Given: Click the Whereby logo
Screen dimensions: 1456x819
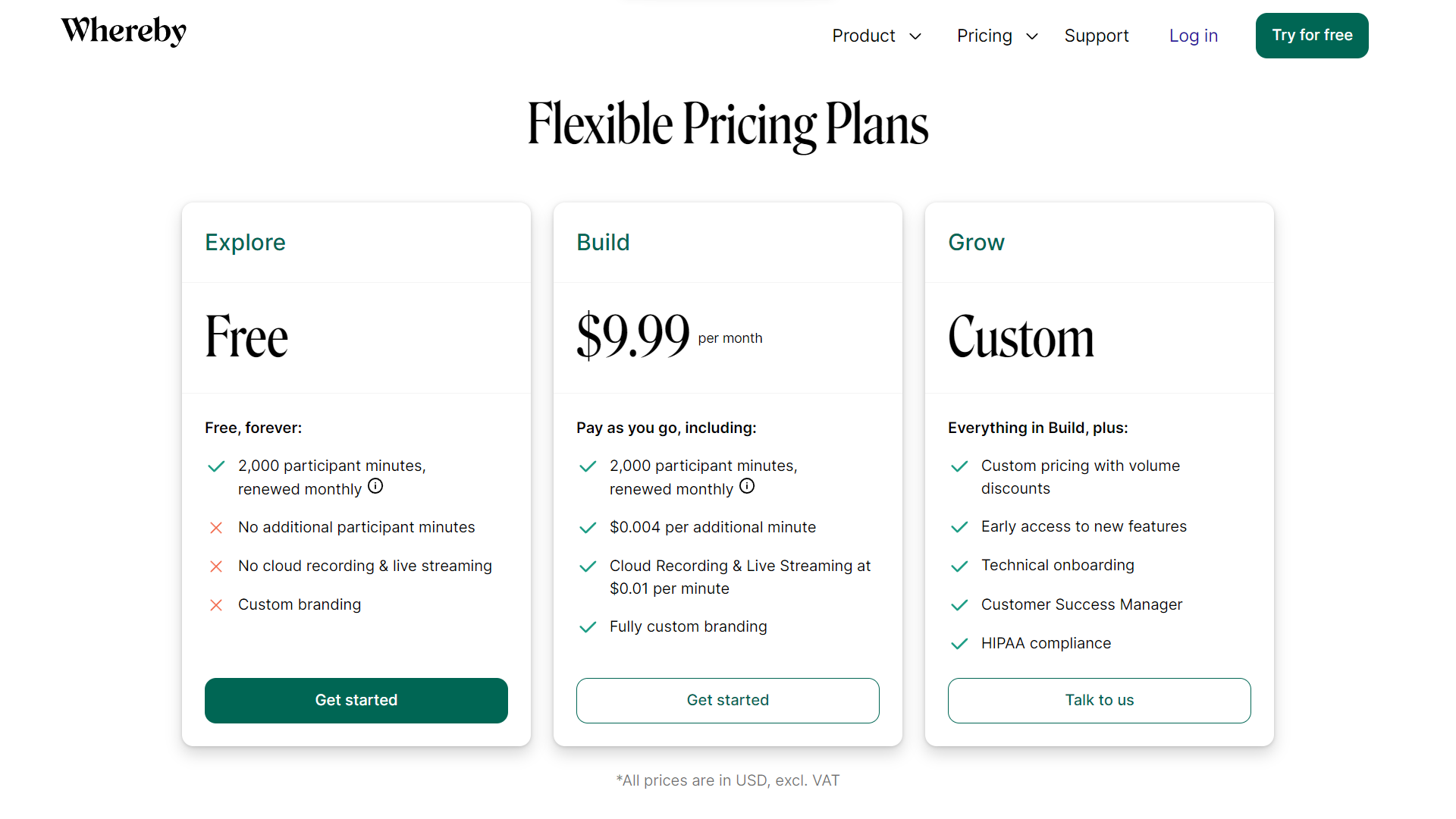Looking at the screenshot, I should 124,32.
